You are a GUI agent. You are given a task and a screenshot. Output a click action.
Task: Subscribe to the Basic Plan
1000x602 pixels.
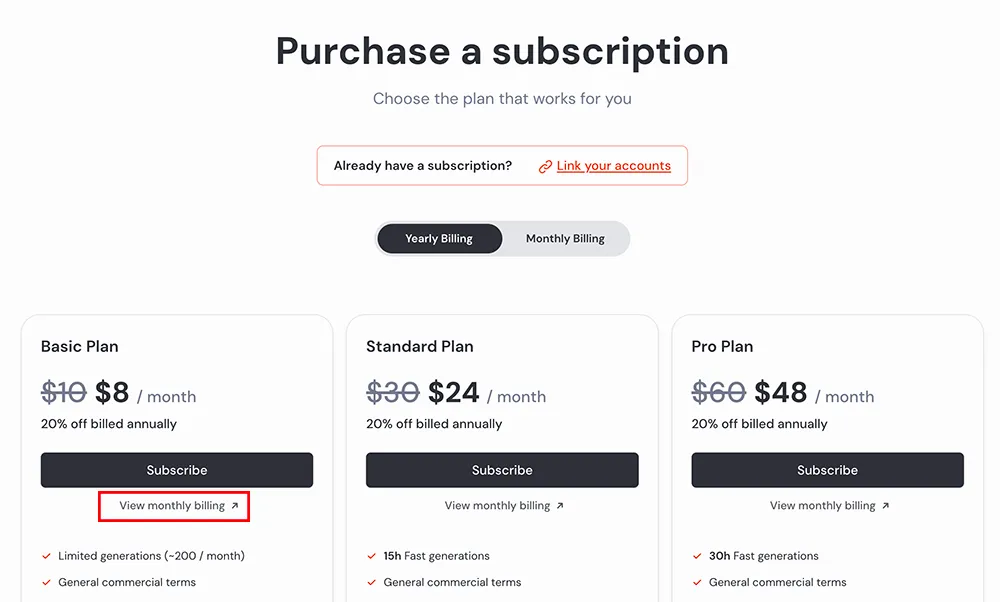coord(177,470)
